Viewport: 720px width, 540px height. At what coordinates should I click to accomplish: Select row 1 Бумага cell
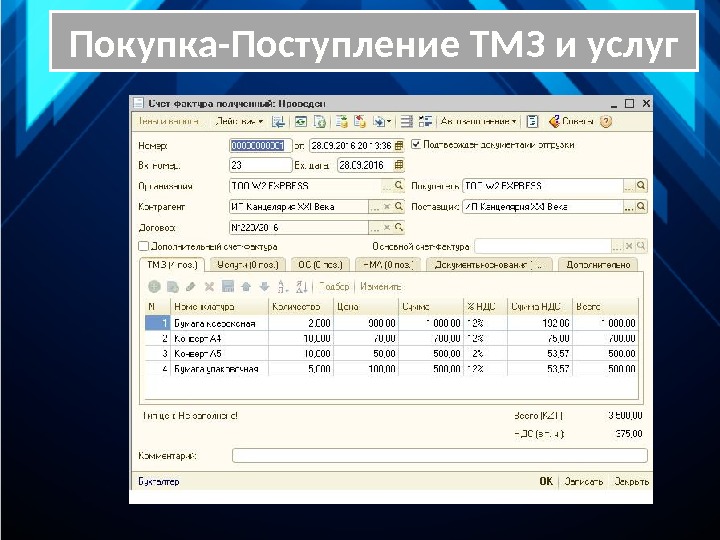click(x=219, y=323)
